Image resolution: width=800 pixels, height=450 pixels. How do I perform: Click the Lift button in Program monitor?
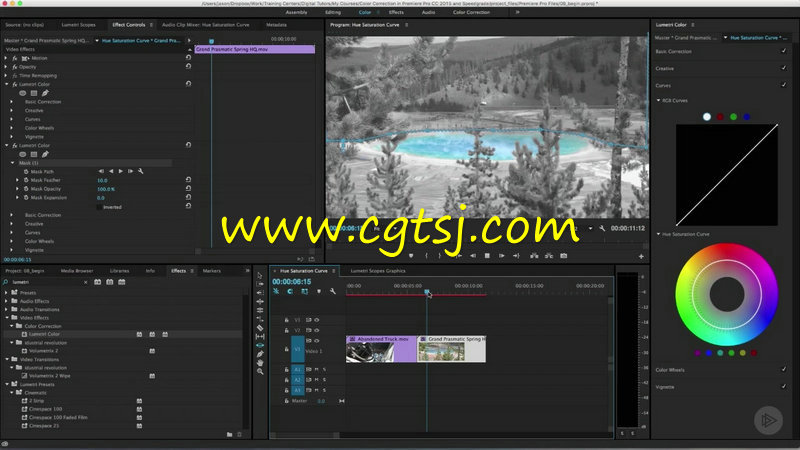tap(534, 256)
